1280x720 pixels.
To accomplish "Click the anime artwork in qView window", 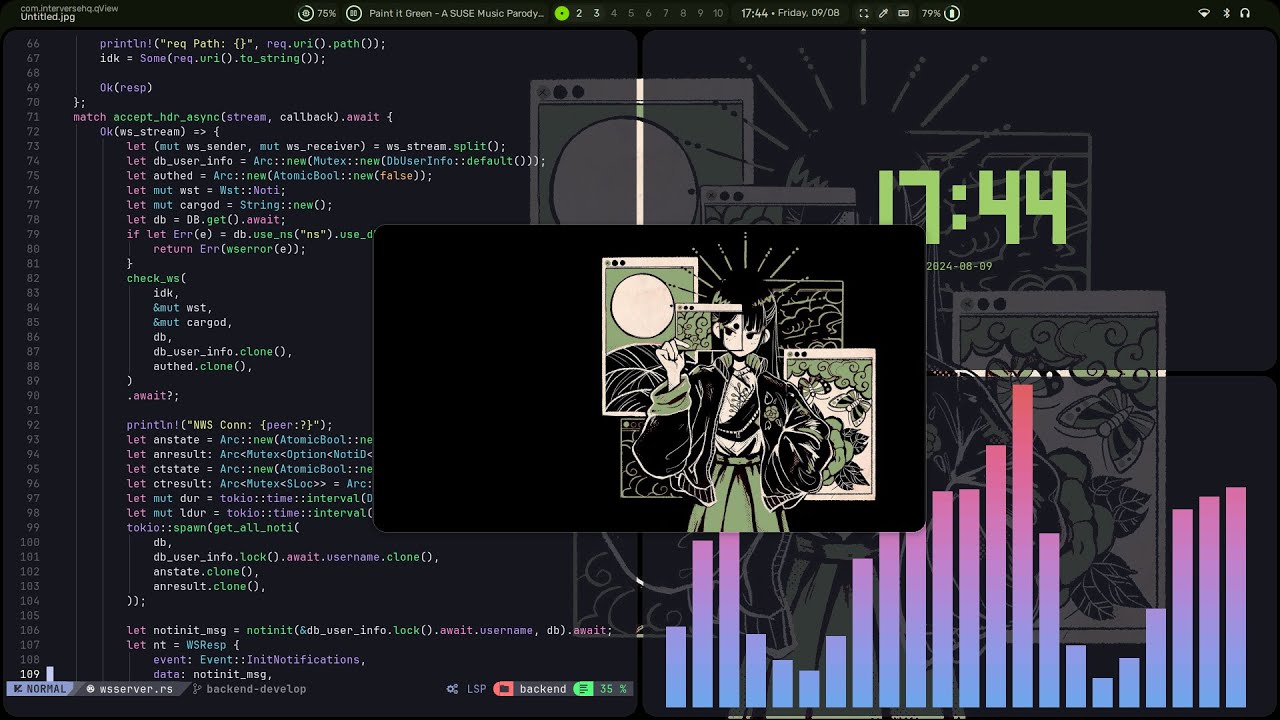I will point(738,382).
